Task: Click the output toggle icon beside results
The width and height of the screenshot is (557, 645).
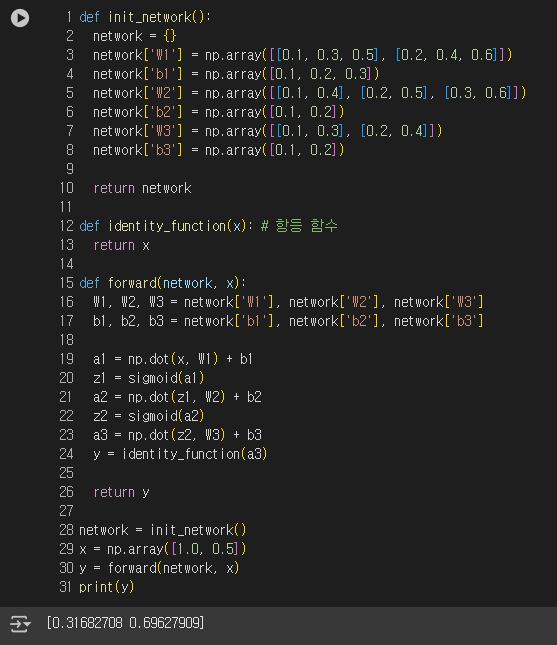Action: tap(20, 624)
